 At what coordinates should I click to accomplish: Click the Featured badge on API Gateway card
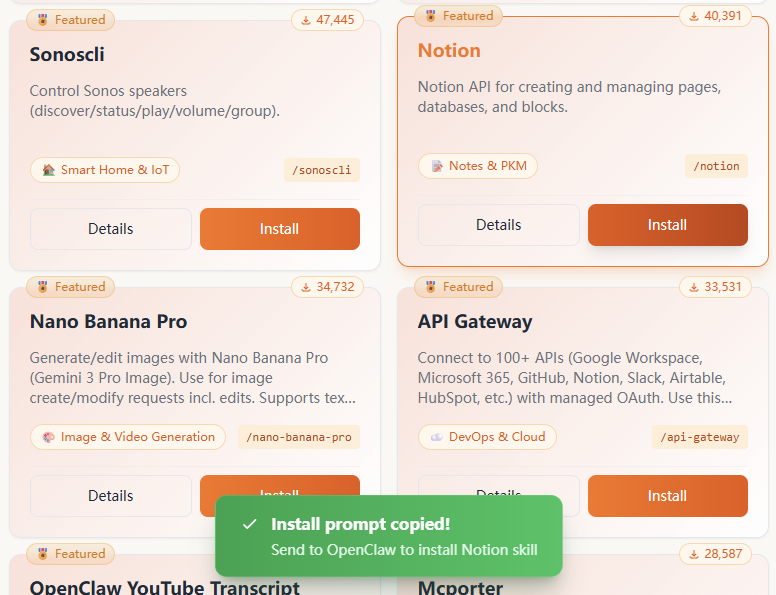458,287
